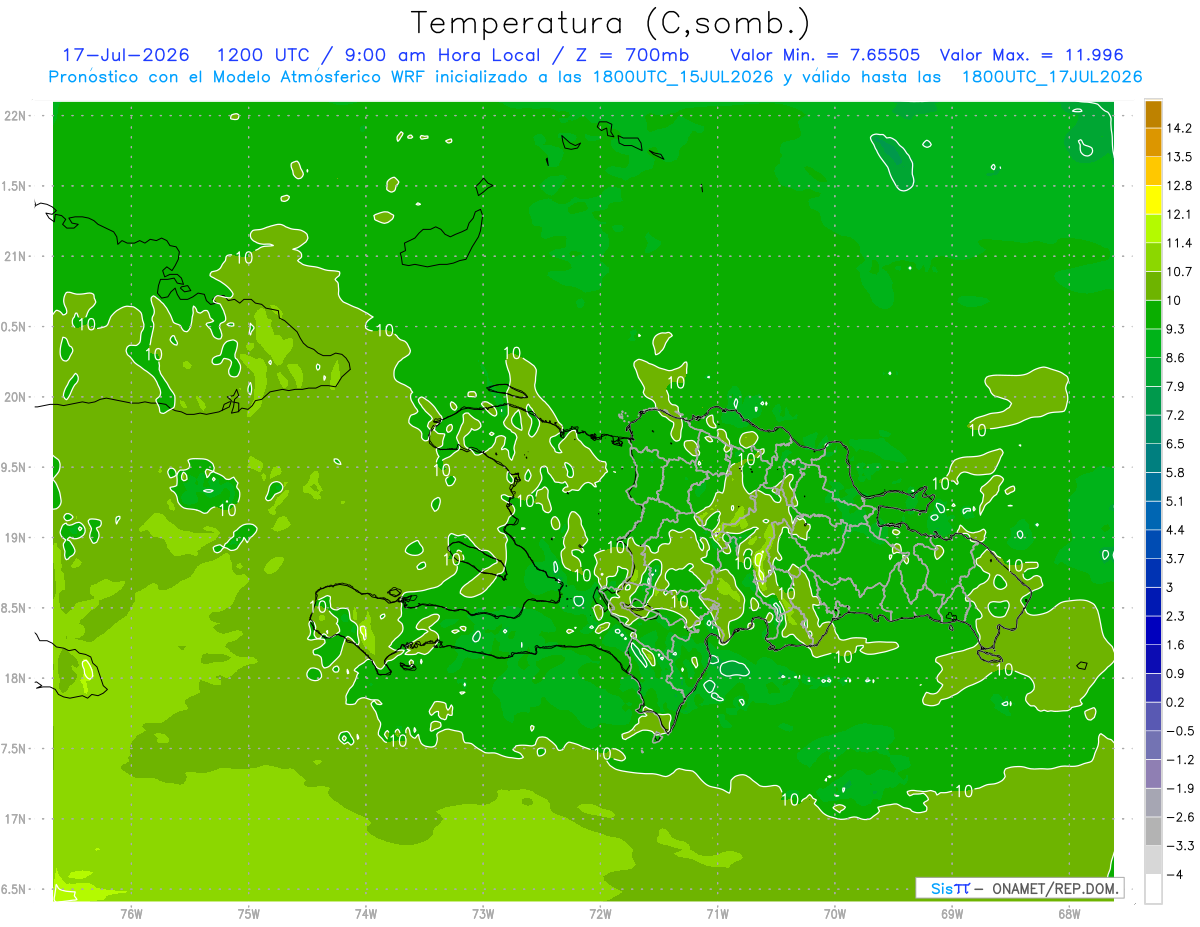1200x927 pixels.
Task: Click the "76W" longitude axis label
Action: point(131,914)
